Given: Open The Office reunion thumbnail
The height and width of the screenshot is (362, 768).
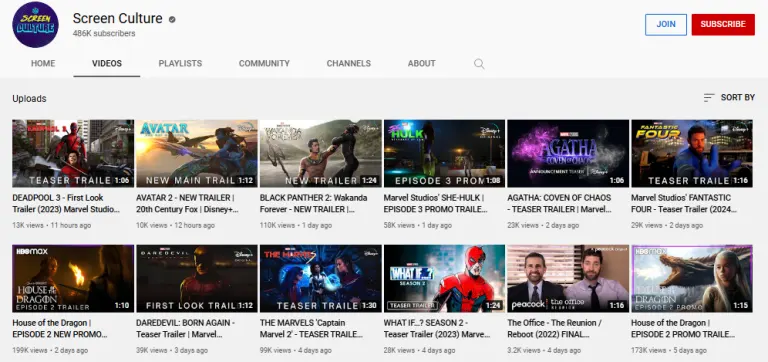Looking at the screenshot, I should pyautogui.click(x=568, y=279).
